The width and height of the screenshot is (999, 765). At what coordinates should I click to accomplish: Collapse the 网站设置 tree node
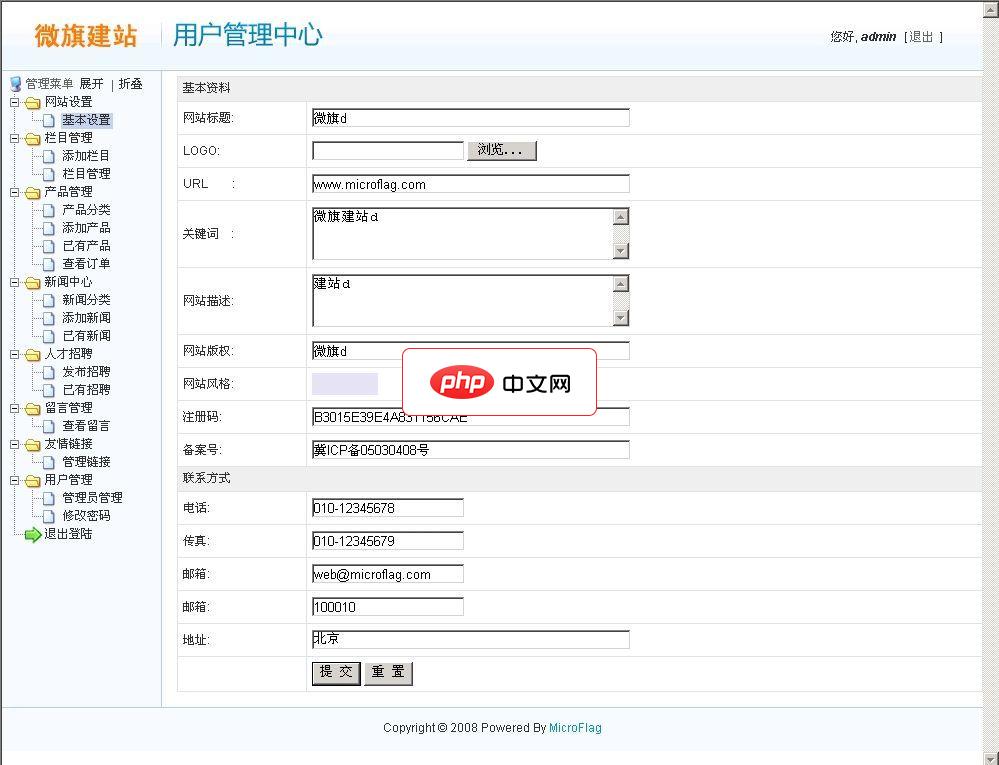[x=14, y=102]
